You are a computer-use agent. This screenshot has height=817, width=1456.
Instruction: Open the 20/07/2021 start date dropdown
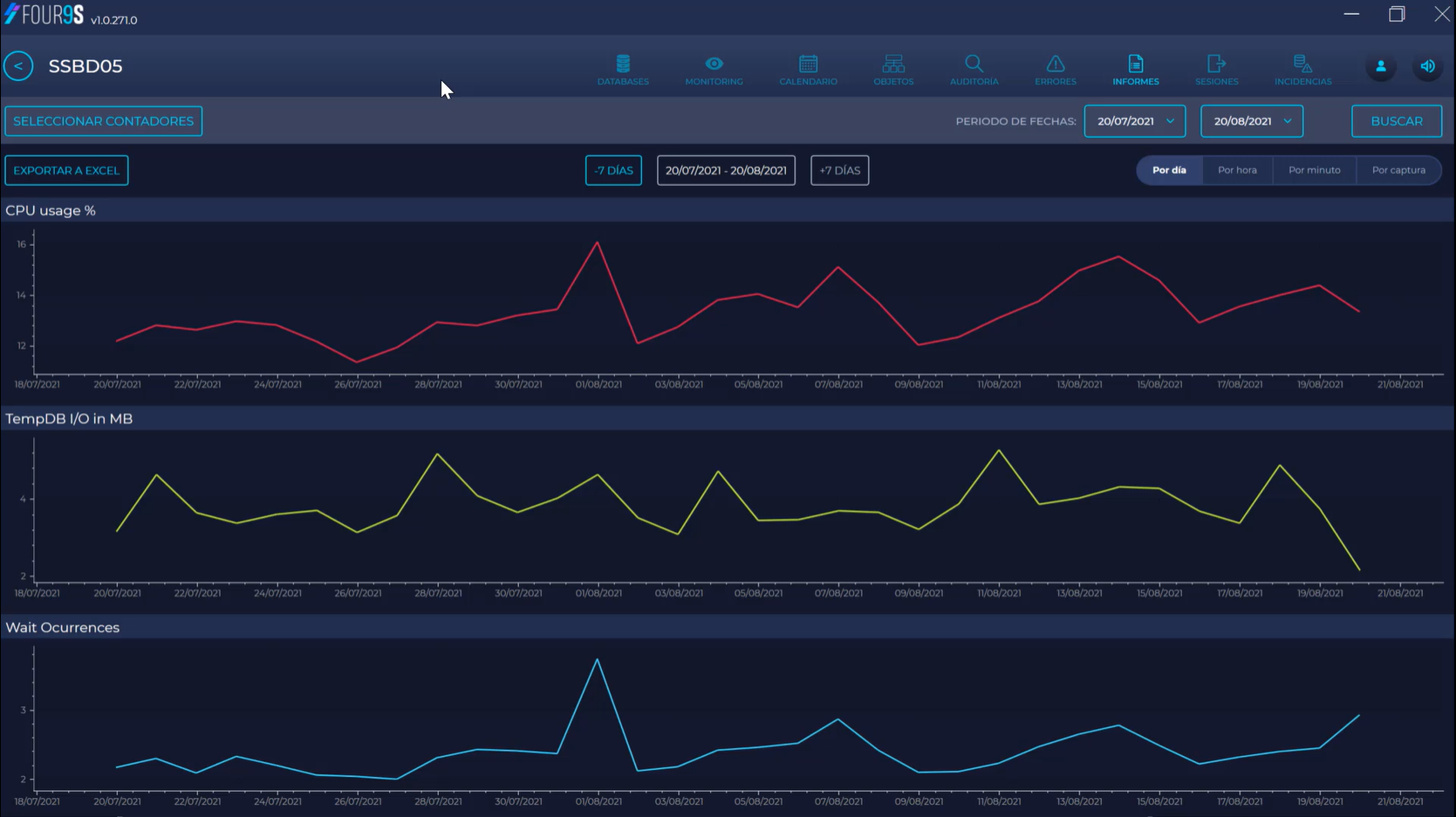click(x=1134, y=121)
